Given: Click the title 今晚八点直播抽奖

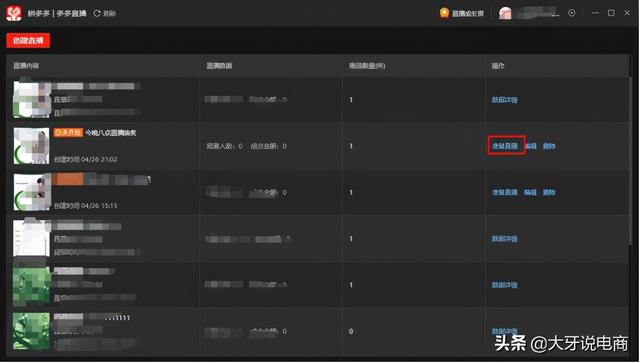Looking at the screenshot, I should [111, 133].
